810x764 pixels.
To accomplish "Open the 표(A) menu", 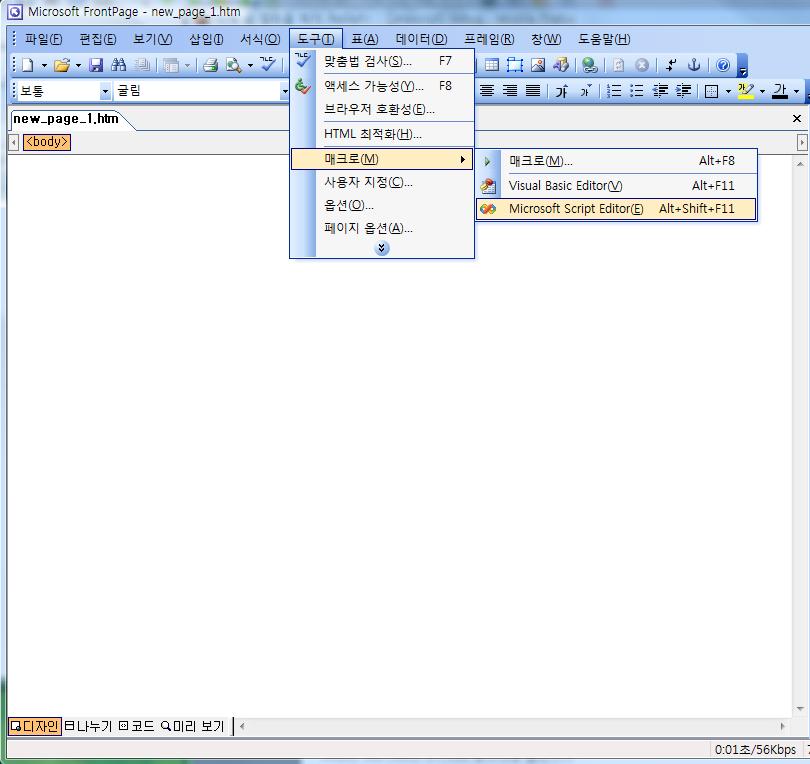I will coord(365,39).
